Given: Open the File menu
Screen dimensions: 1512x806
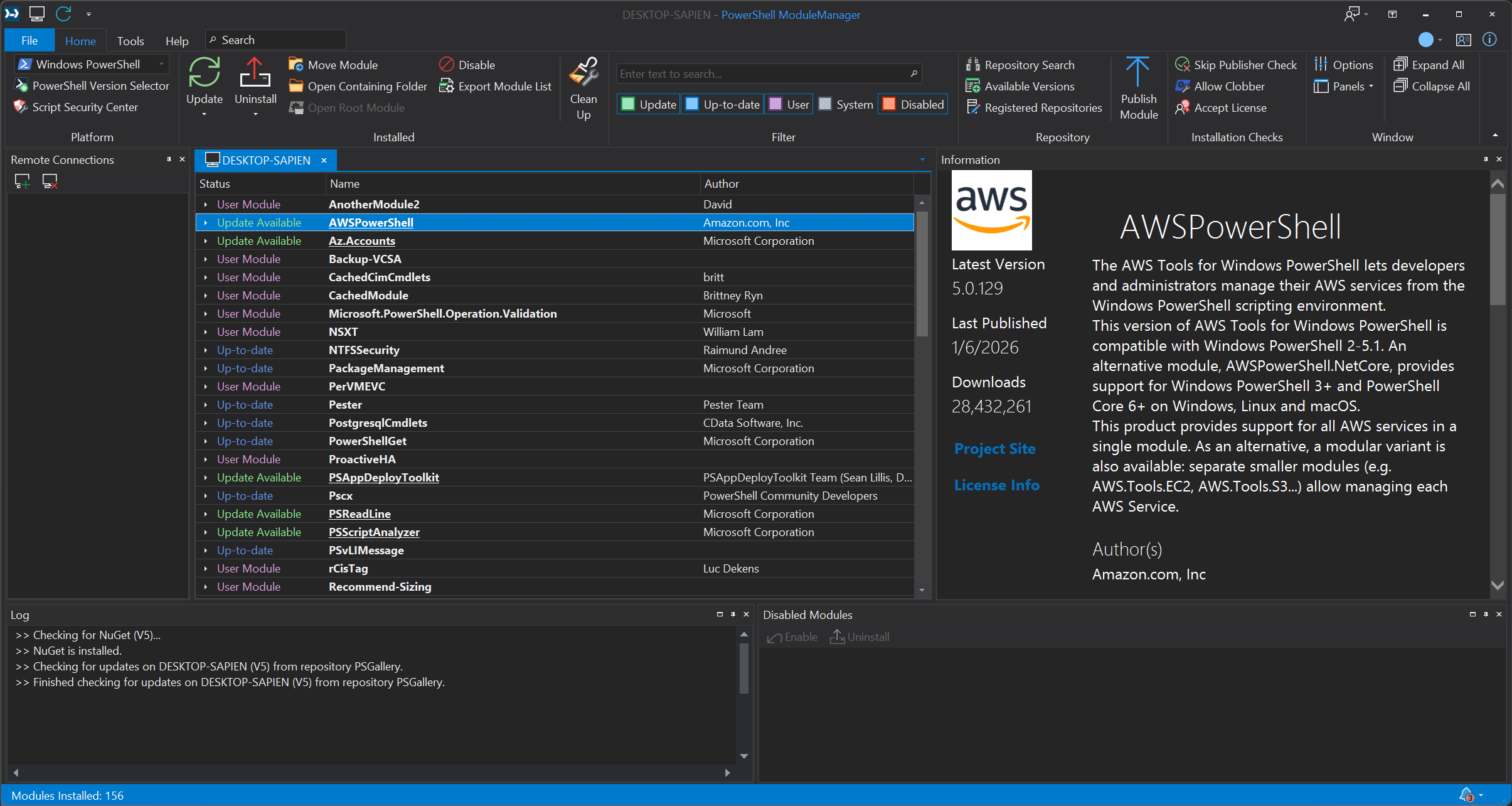Looking at the screenshot, I should click(29, 41).
